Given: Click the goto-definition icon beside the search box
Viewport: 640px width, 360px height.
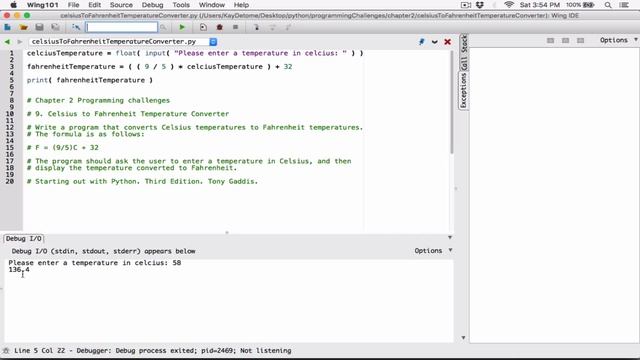Looking at the screenshot, I should point(76,27).
